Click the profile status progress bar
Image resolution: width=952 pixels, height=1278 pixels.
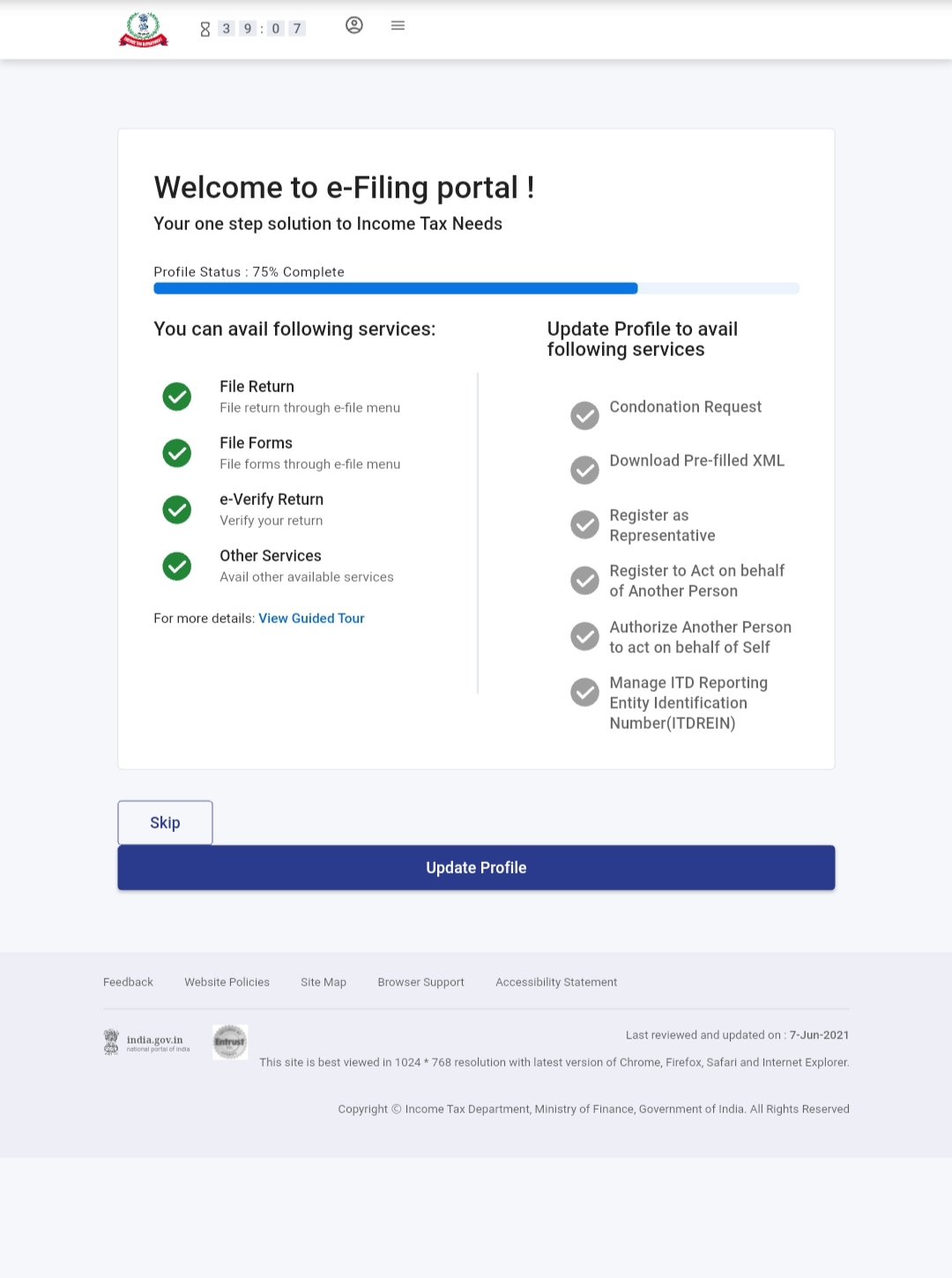[476, 288]
